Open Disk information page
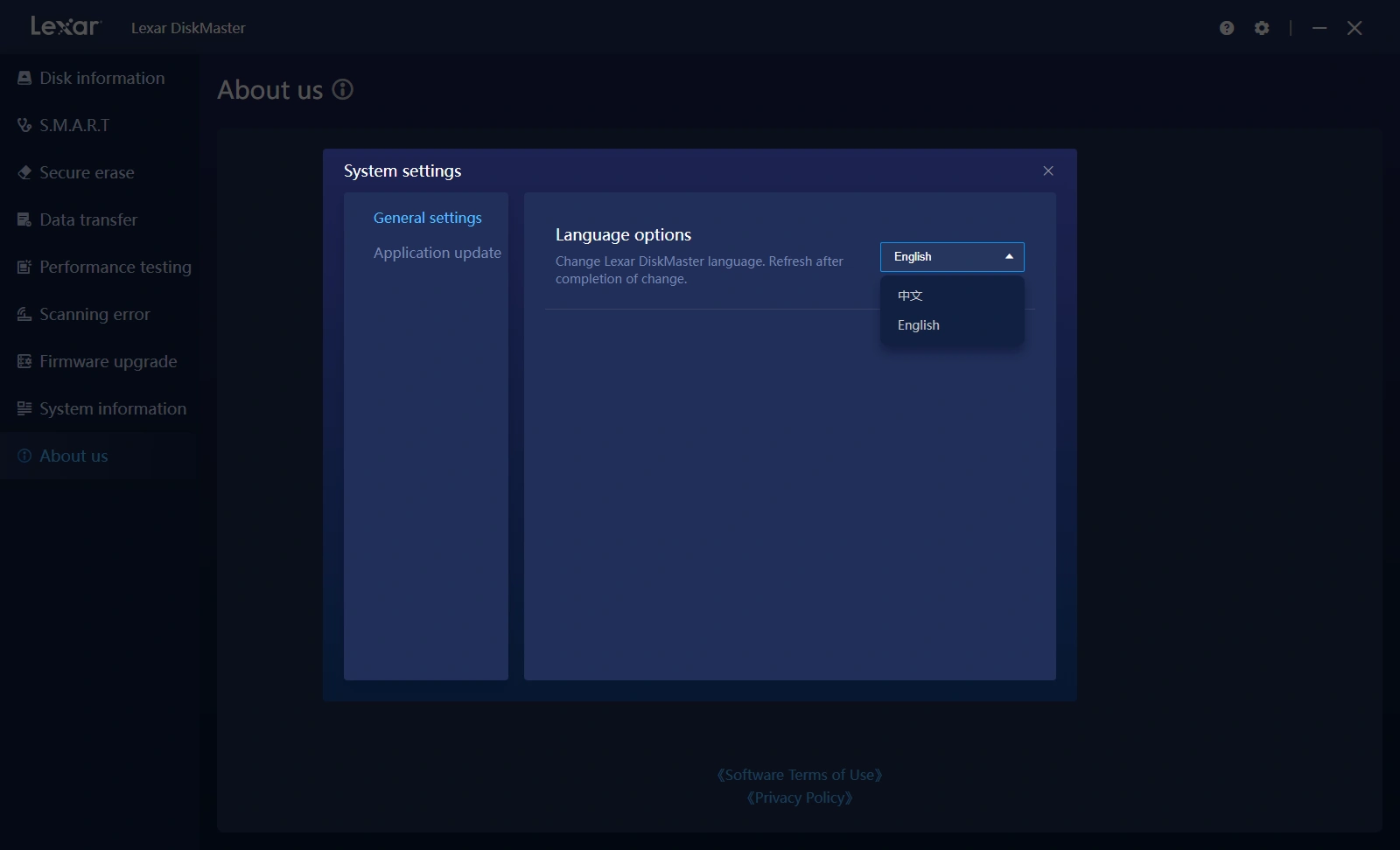1400x850 pixels. 101,78
